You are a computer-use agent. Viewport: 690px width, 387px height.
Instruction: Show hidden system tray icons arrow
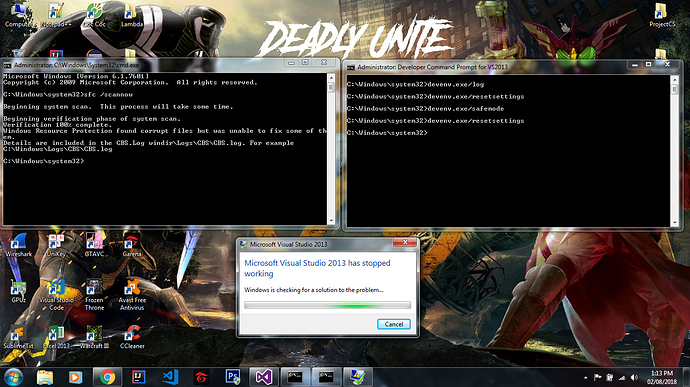[x=585, y=378]
